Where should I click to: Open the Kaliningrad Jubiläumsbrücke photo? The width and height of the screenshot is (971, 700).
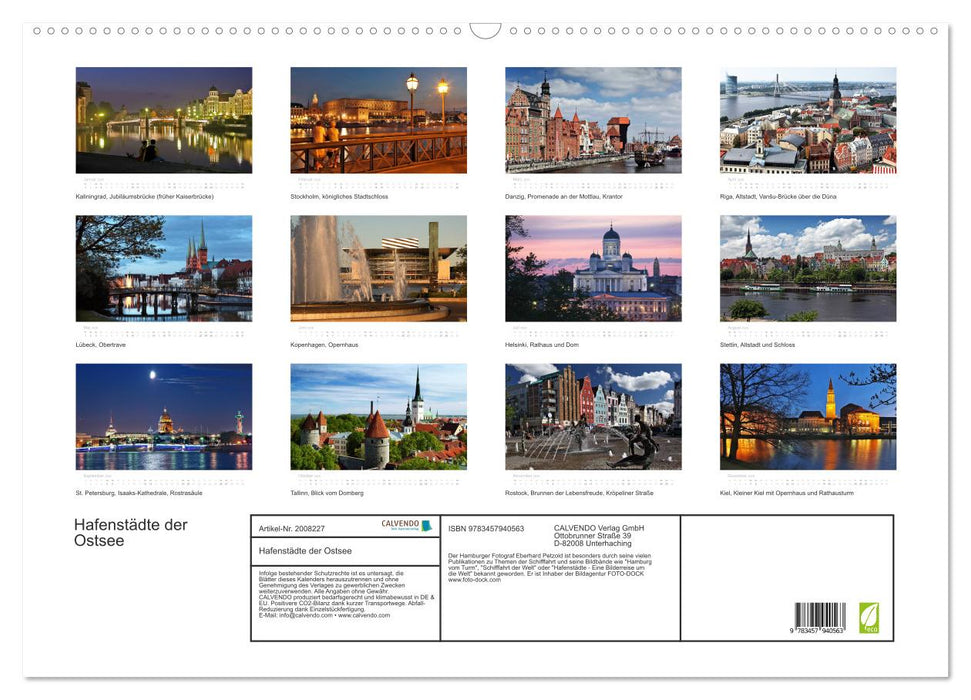tap(163, 119)
